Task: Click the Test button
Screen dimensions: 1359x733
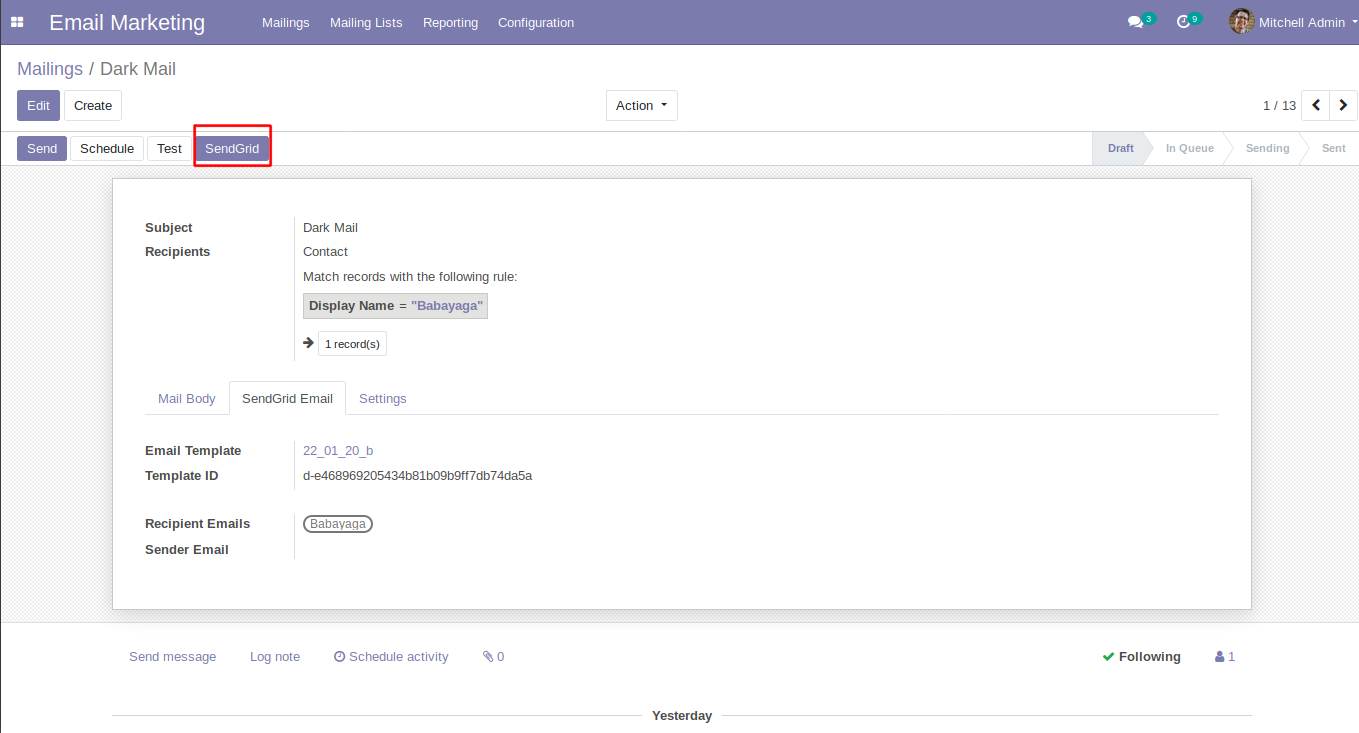Action: 170,149
